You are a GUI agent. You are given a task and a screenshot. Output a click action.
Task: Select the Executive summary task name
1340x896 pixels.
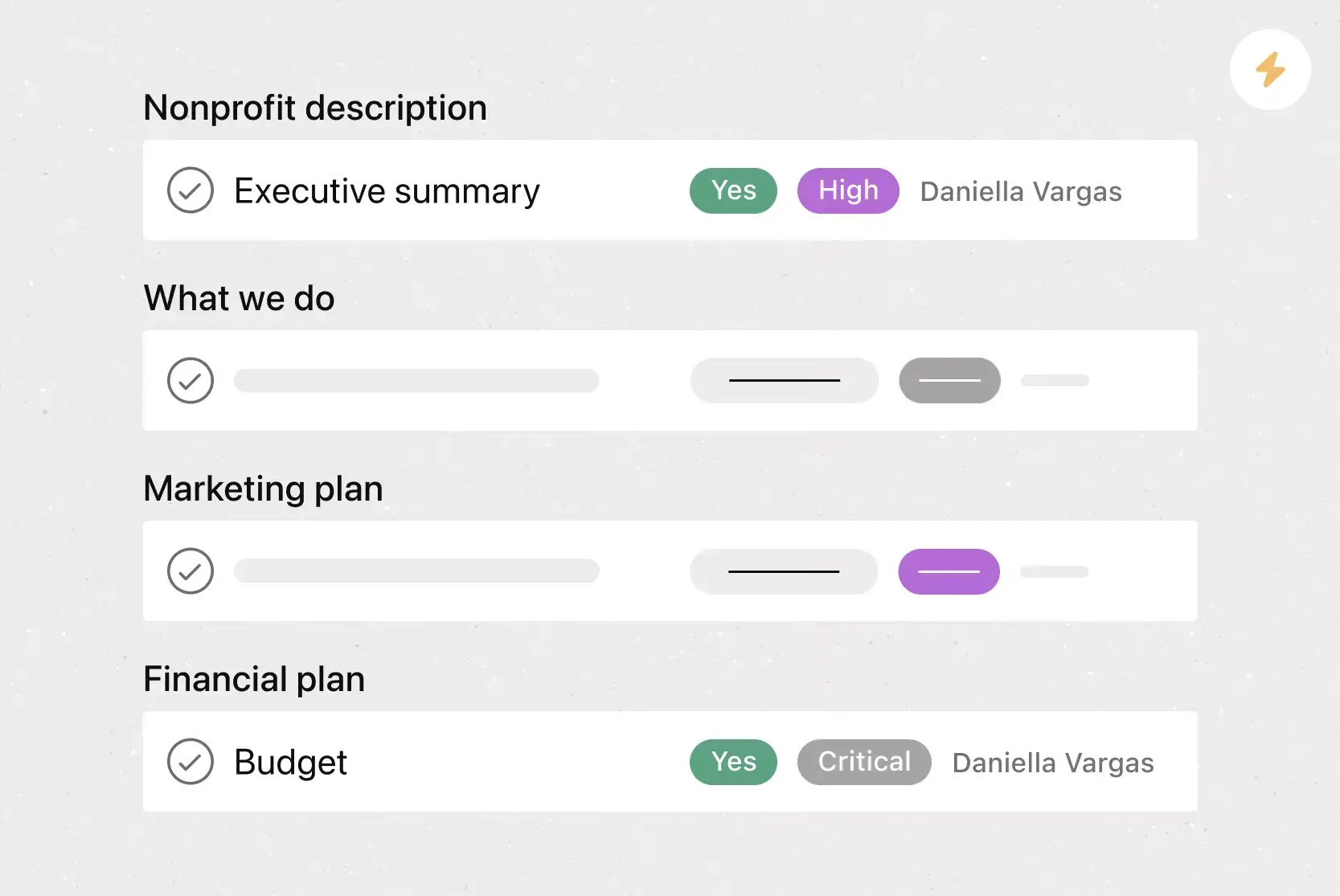click(x=387, y=191)
